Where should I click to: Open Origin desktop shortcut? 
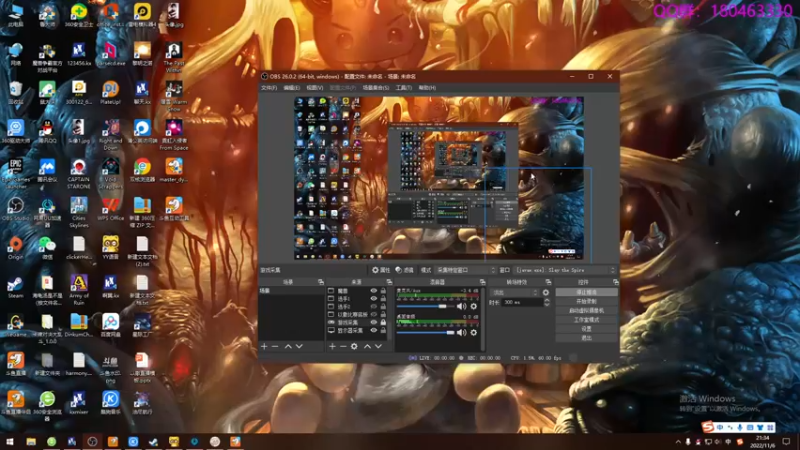15,248
